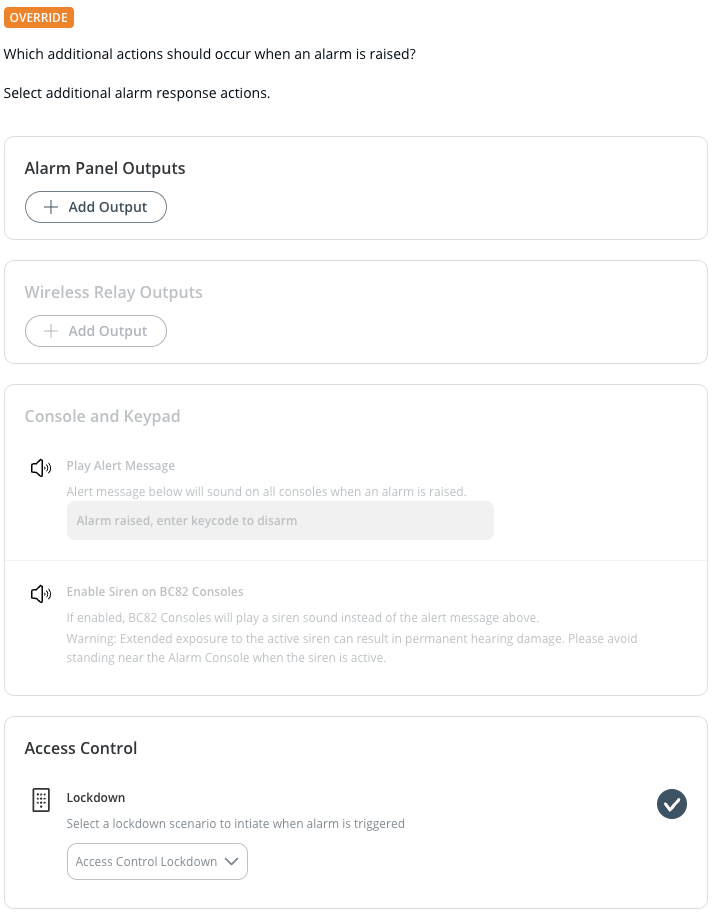Screen dimensions: 718x915
Task: Click the plus icon in Wireless Relay Add Output
Action: (52, 331)
